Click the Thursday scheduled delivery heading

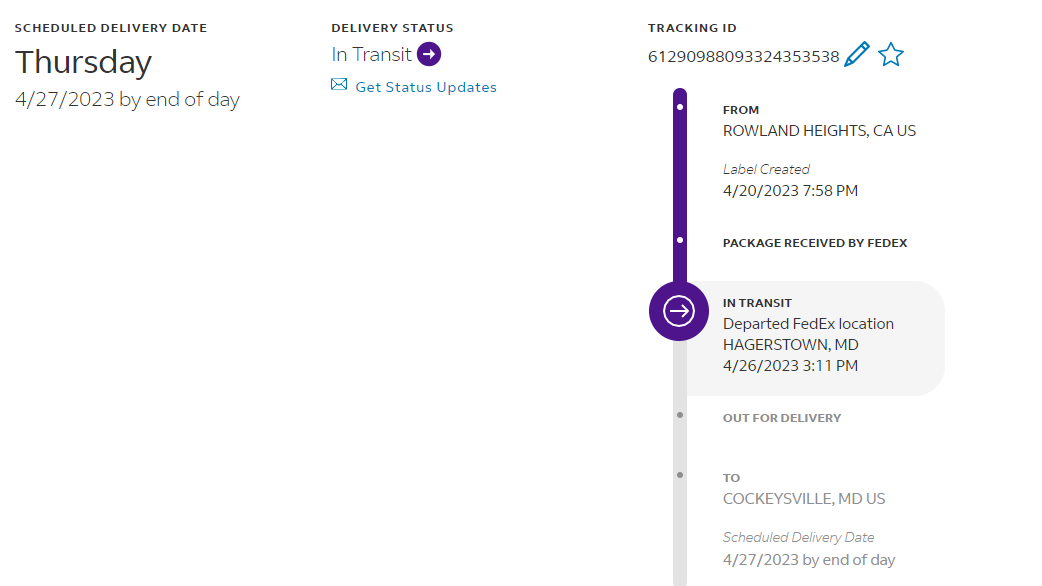84,62
